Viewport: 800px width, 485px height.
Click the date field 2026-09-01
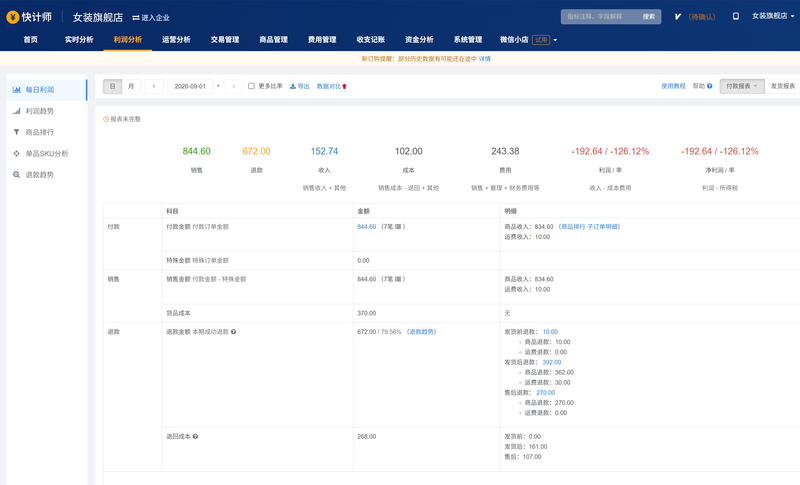point(190,86)
